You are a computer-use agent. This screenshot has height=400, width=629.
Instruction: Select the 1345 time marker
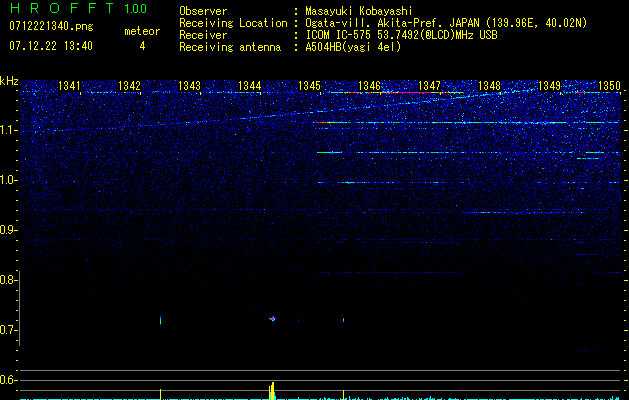pos(310,86)
